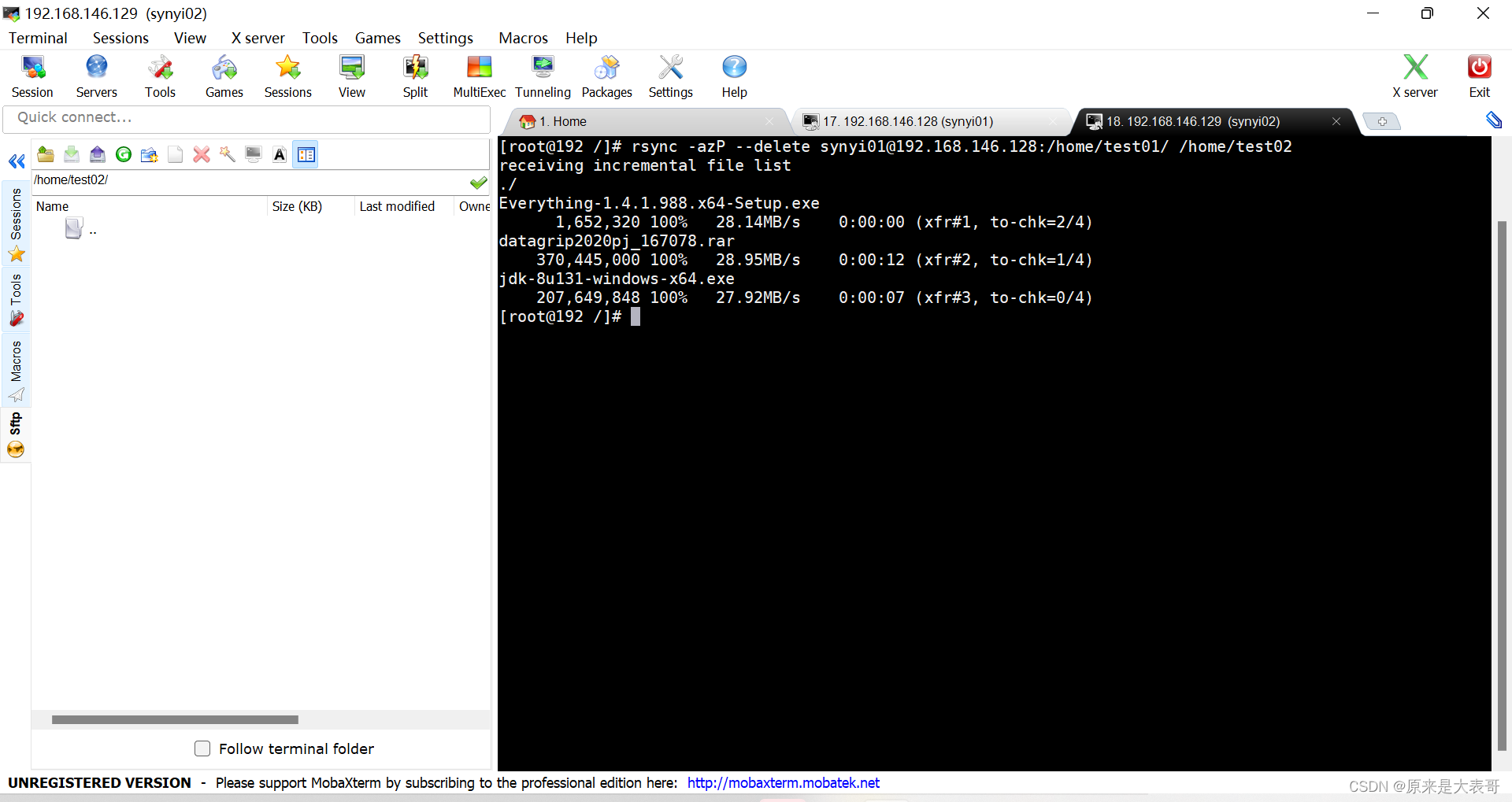The image size is (1512, 802).
Task: Open the Sessions star icon in toolbar
Action: [287, 76]
